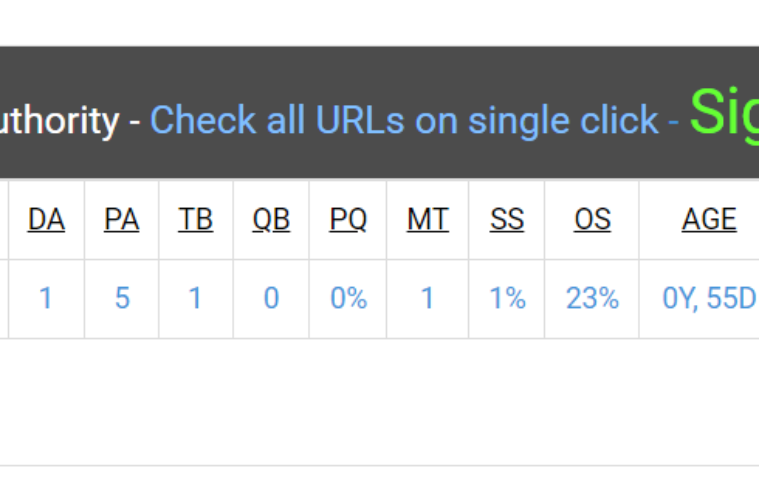Click the AGE column header
The image size is (759, 485).
(709, 220)
